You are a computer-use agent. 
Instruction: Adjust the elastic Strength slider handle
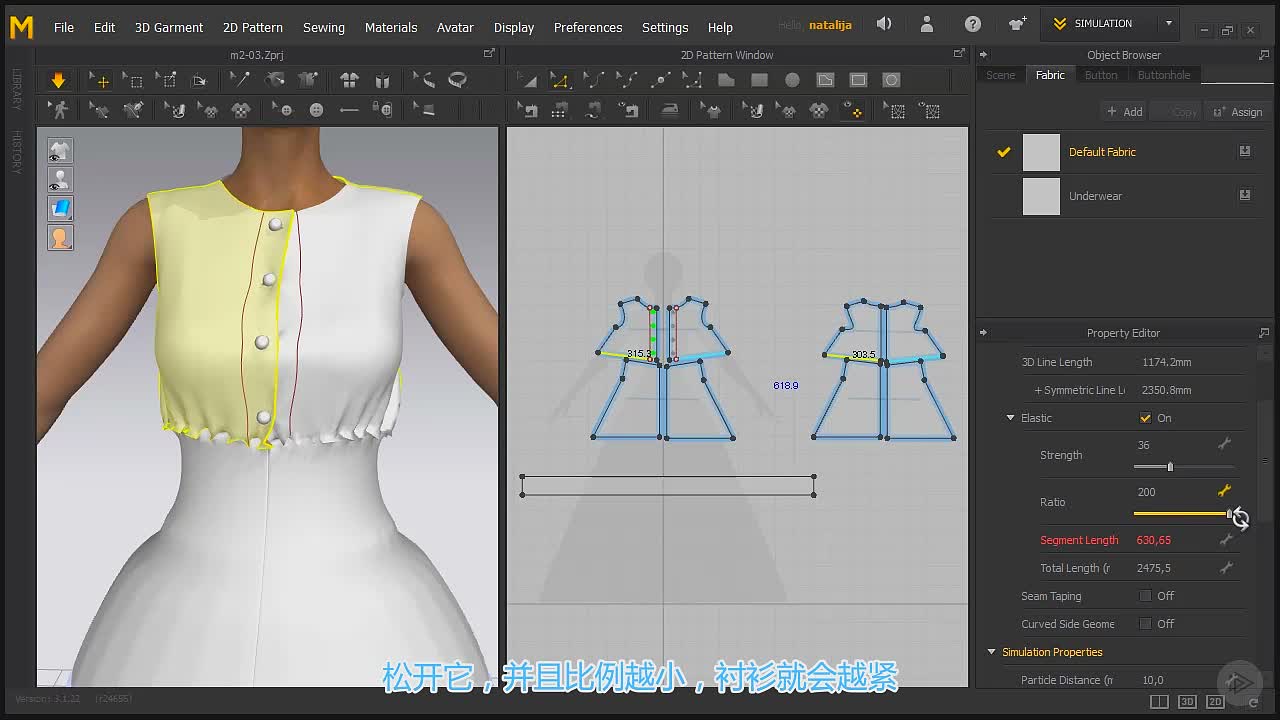pyautogui.click(x=1170, y=467)
